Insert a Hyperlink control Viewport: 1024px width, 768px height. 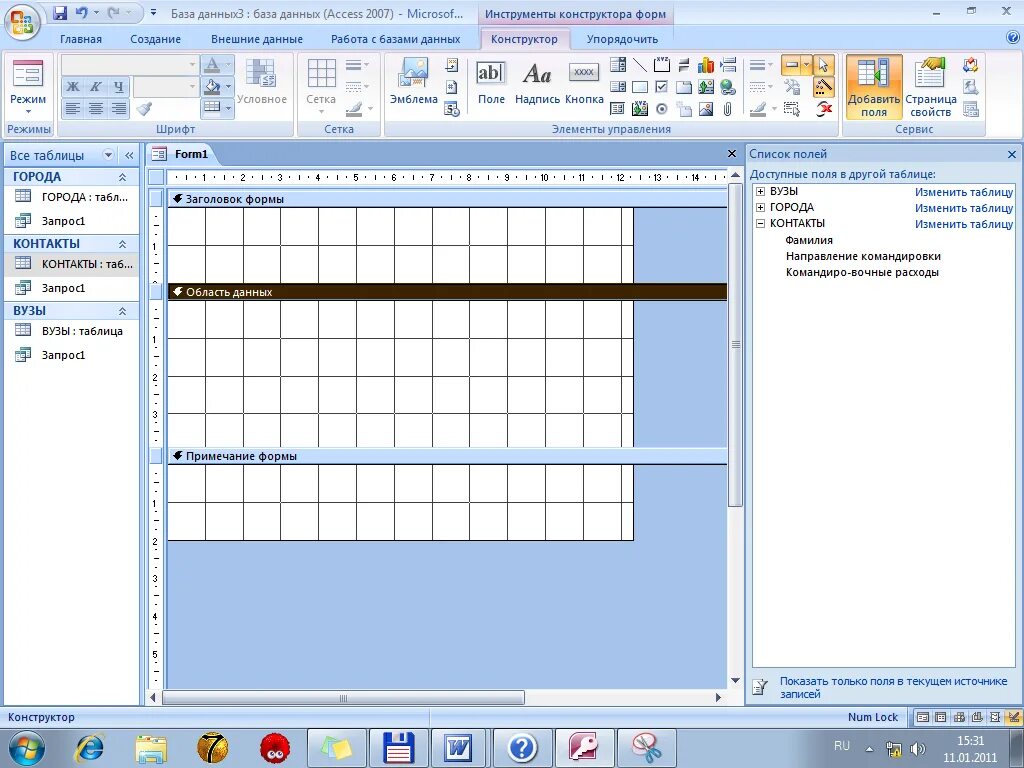[x=728, y=87]
